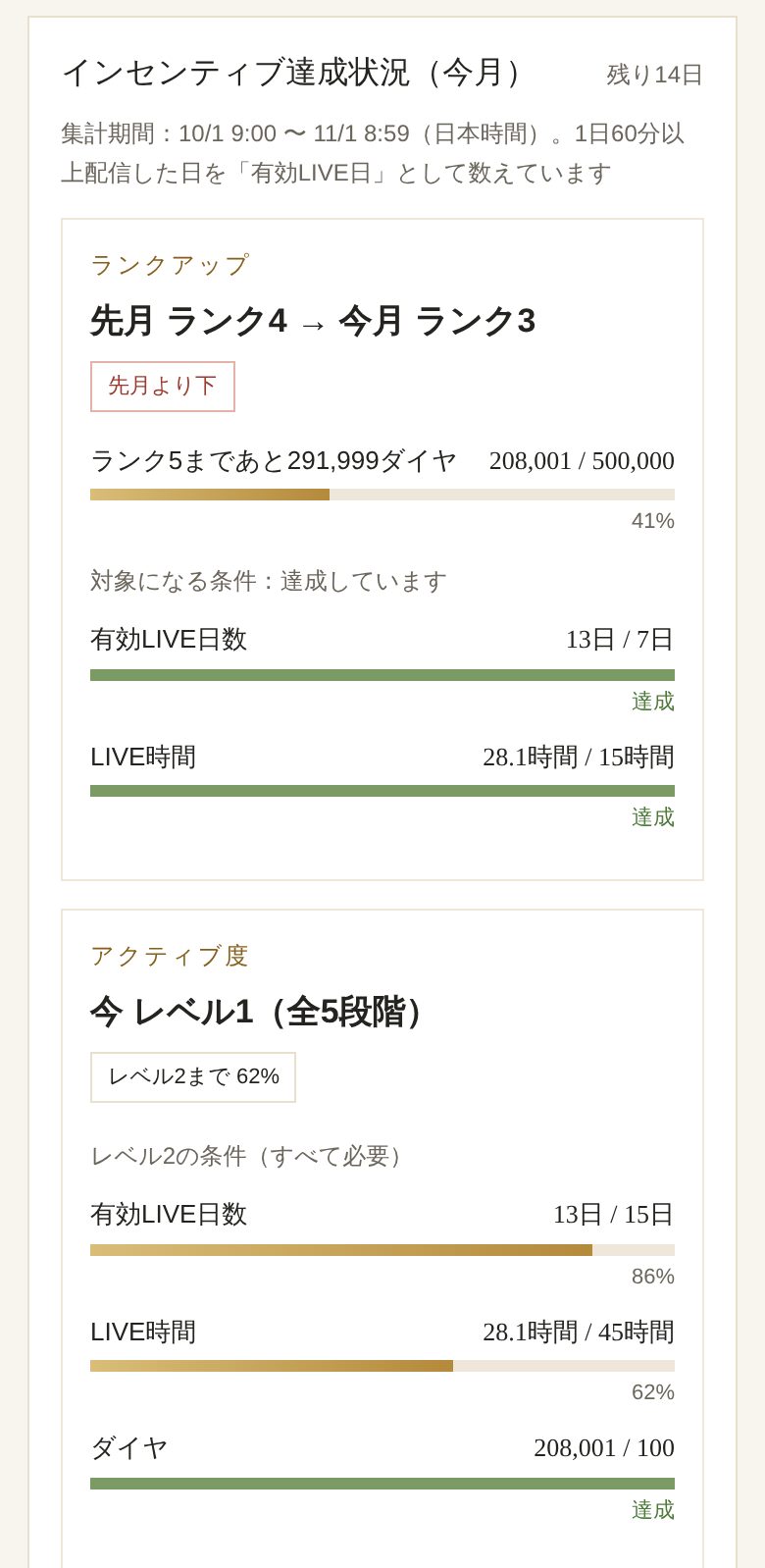The image size is (765, 1568).
Task: Click the LIVE時間 28.1時間 / 15時間 progress bar
Action: pyautogui.click(x=382, y=791)
